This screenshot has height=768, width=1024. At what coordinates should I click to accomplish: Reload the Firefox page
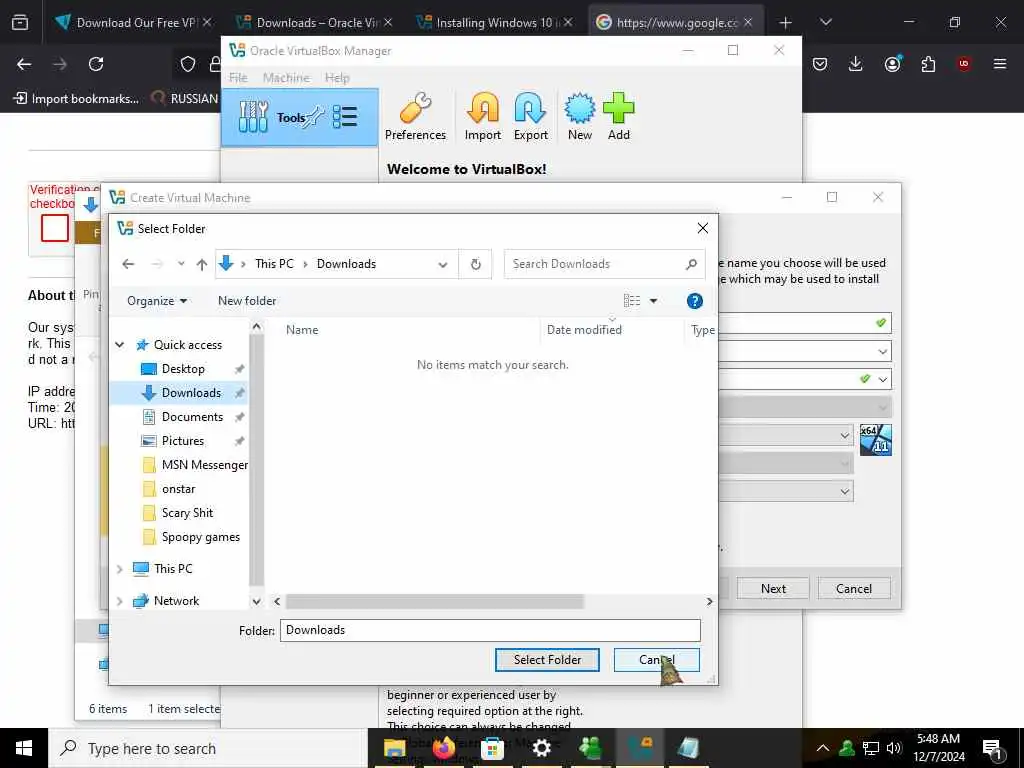pos(96,64)
